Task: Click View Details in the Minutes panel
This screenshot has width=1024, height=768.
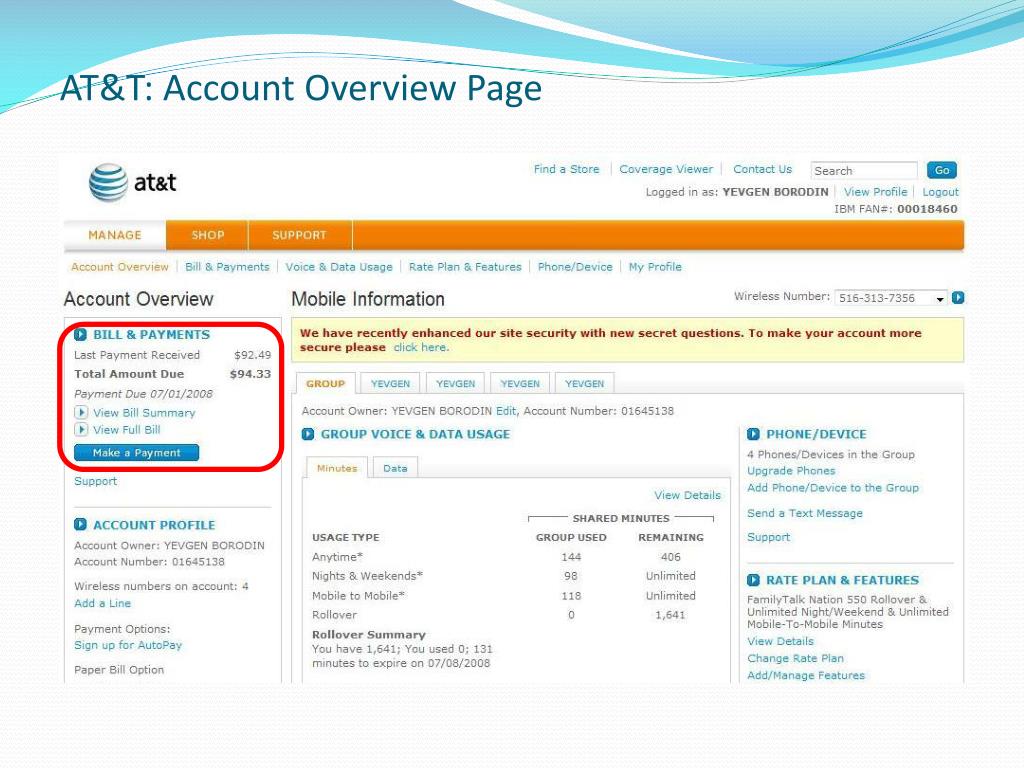Action: [688, 495]
